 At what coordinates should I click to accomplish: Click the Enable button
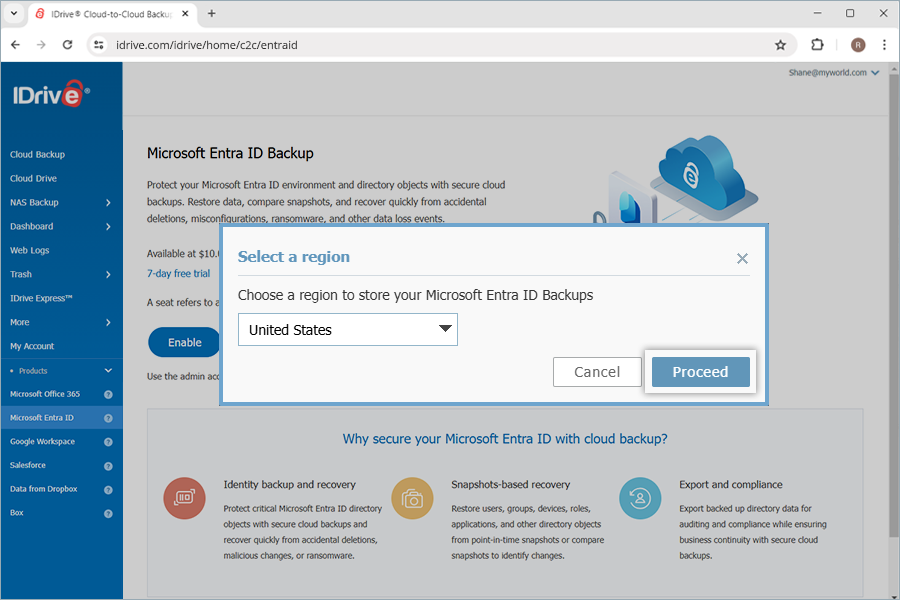click(184, 342)
